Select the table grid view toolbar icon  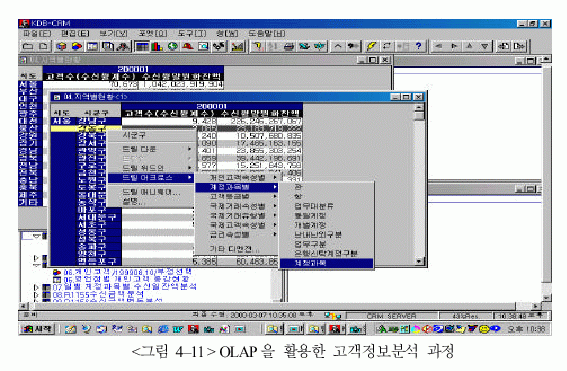pyautogui.click(x=142, y=46)
